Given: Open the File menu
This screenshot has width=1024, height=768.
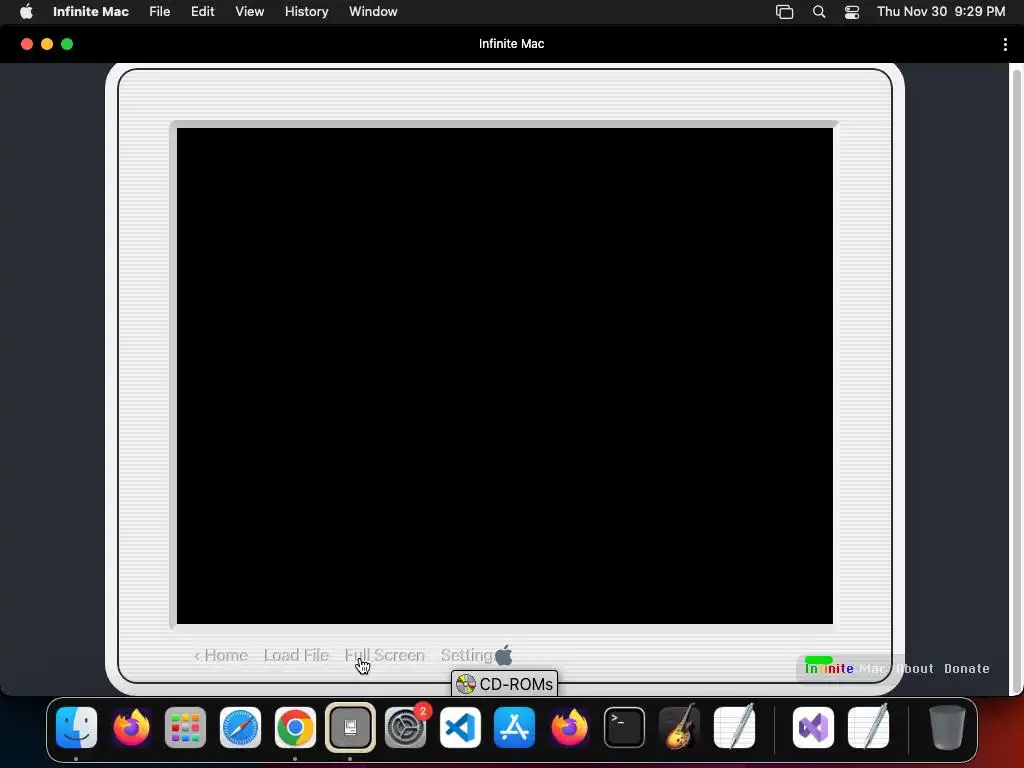Looking at the screenshot, I should pyautogui.click(x=159, y=12).
